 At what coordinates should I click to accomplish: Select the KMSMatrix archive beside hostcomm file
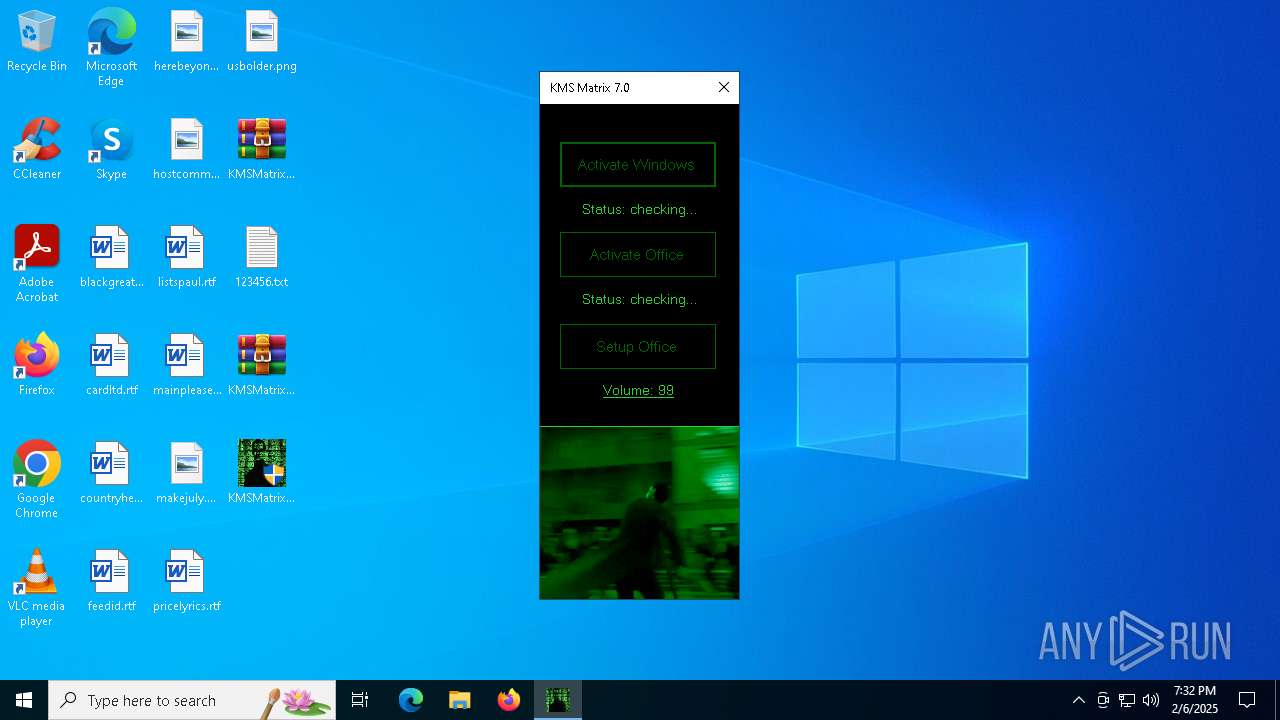[262, 150]
